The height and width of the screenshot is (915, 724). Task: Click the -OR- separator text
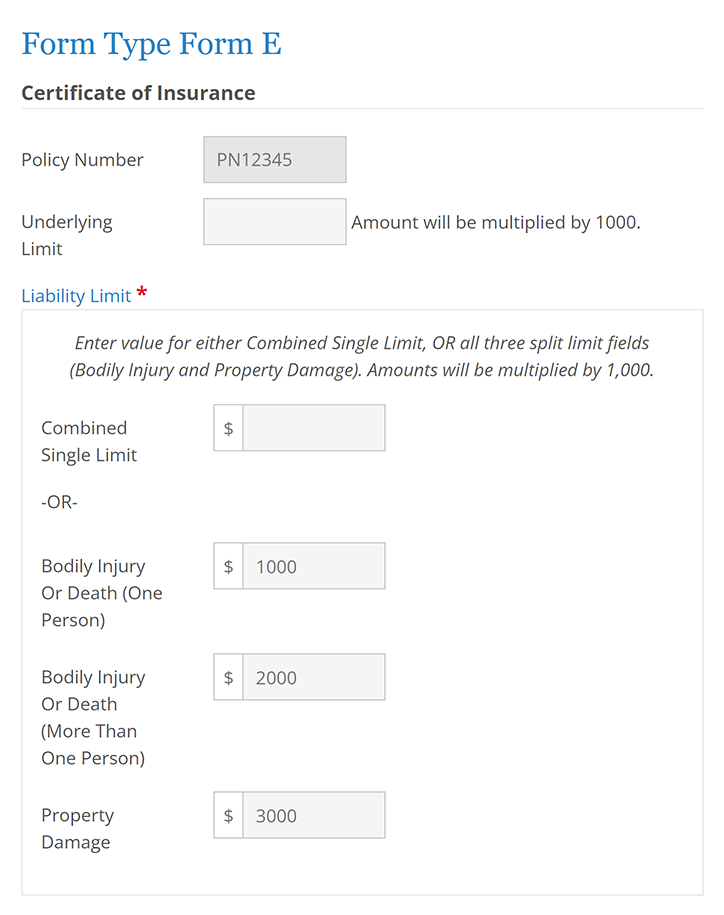click(x=59, y=502)
